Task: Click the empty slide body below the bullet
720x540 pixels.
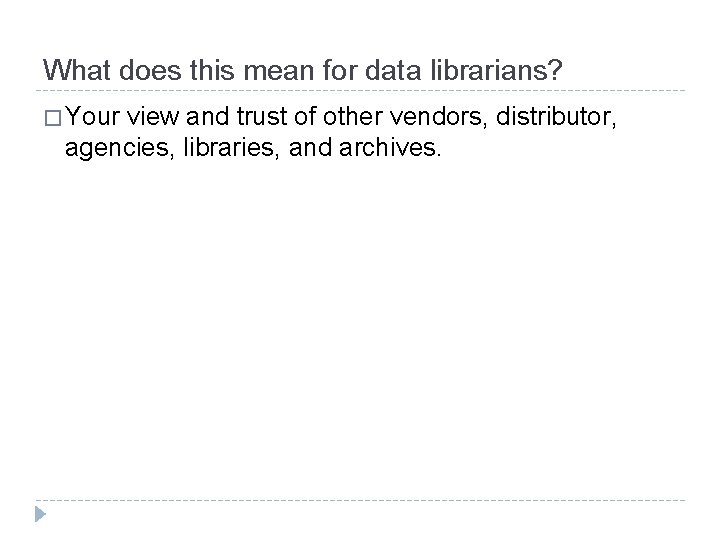Action: click(360, 320)
